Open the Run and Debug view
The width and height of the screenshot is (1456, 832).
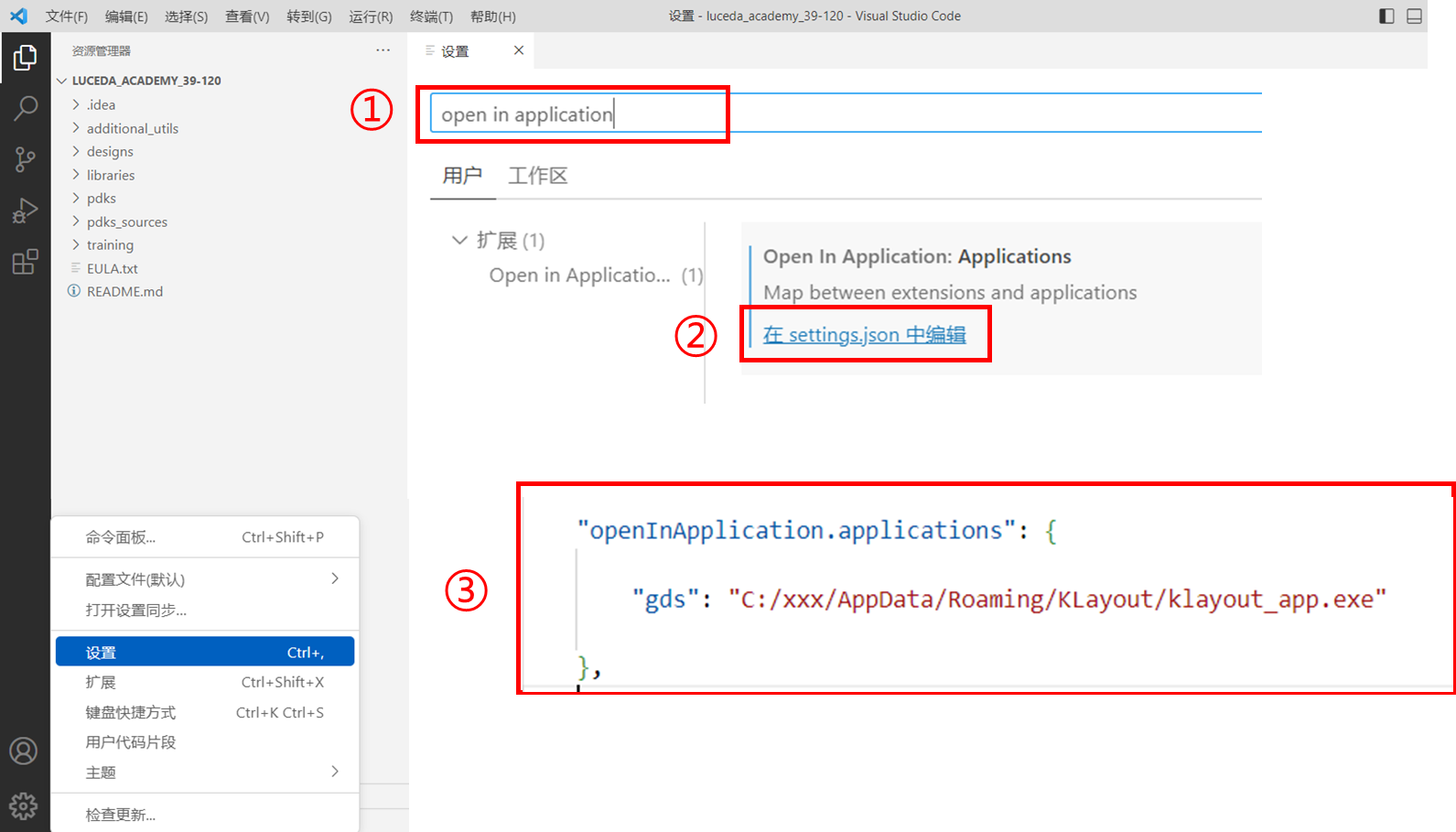(x=25, y=211)
